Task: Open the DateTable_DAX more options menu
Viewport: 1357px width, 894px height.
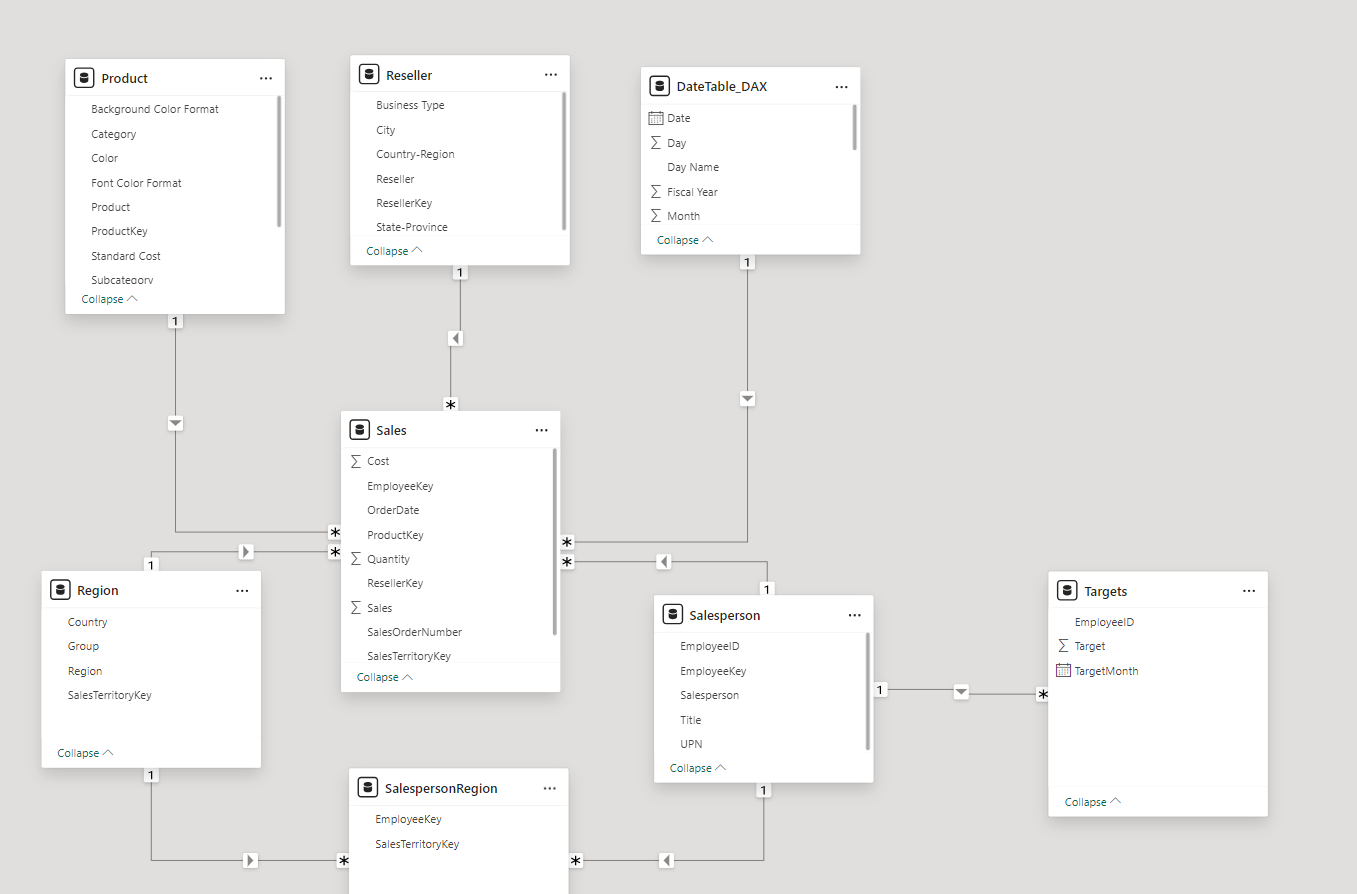Action: [x=841, y=87]
